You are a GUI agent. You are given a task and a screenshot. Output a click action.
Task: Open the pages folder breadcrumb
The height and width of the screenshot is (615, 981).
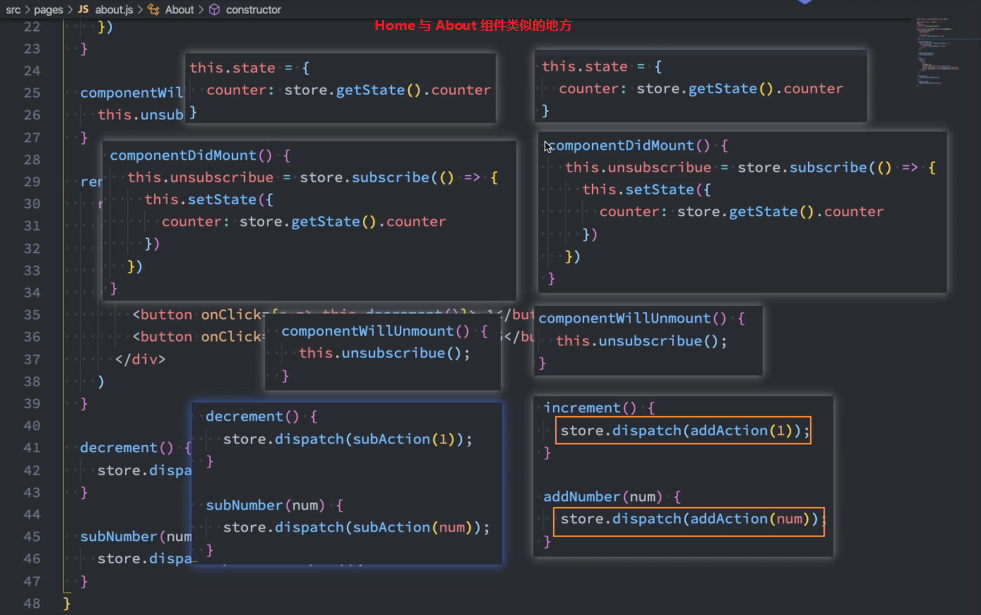point(48,9)
